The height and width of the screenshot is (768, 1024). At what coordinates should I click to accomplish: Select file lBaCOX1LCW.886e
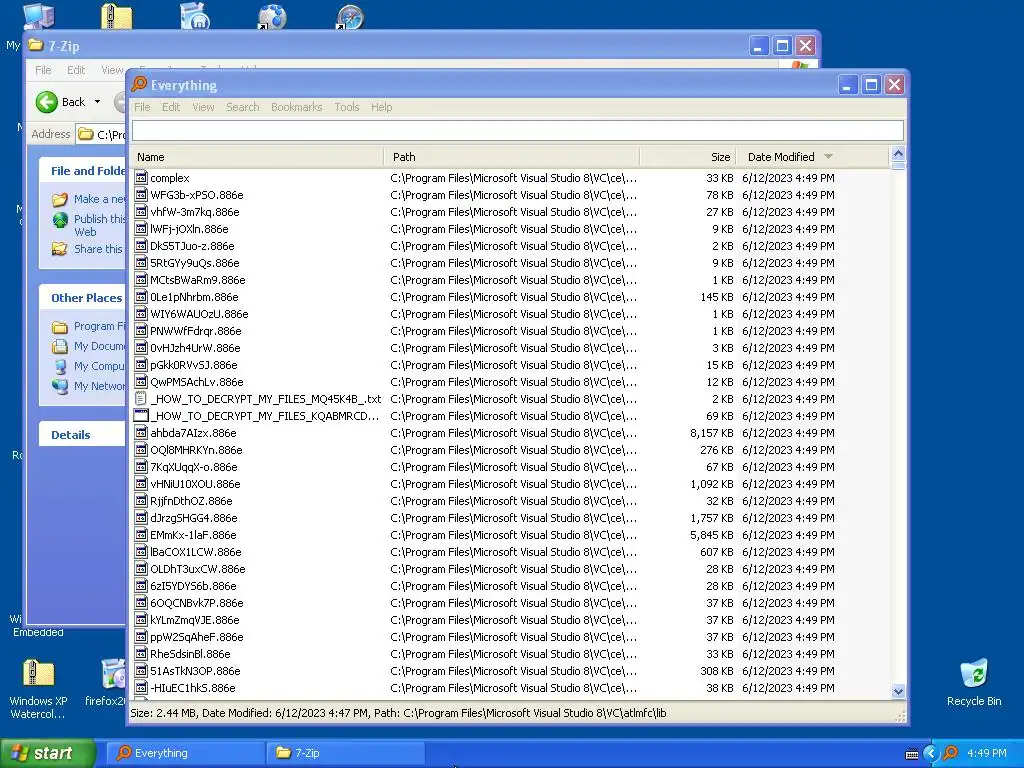click(196, 552)
